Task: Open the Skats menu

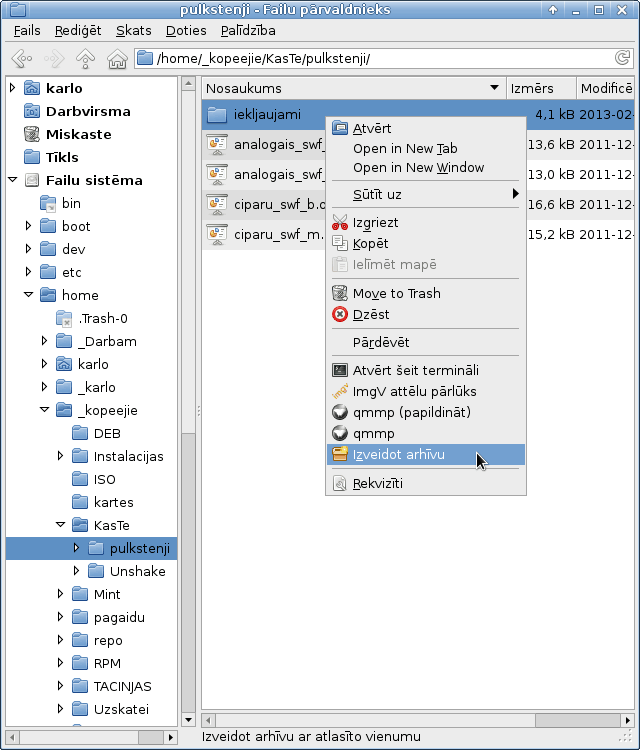Action: coord(133,31)
